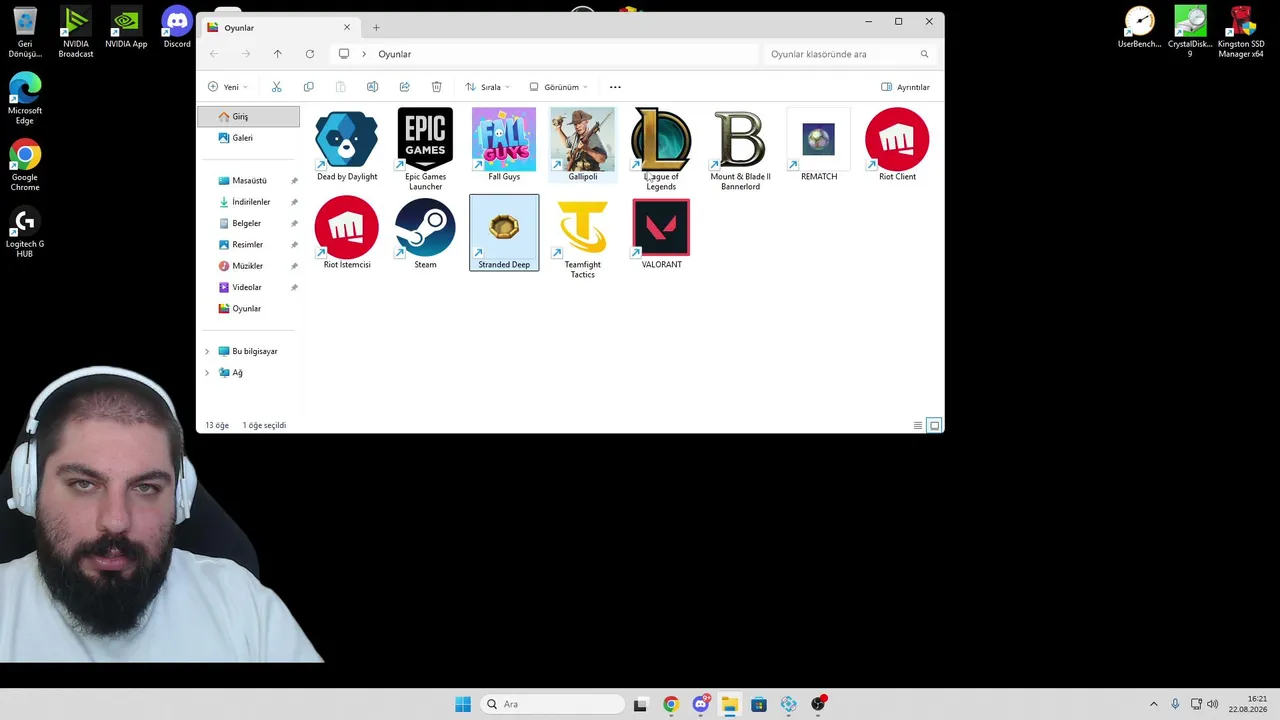Open Oyunlar in the navigation pane

click(x=248, y=309)
